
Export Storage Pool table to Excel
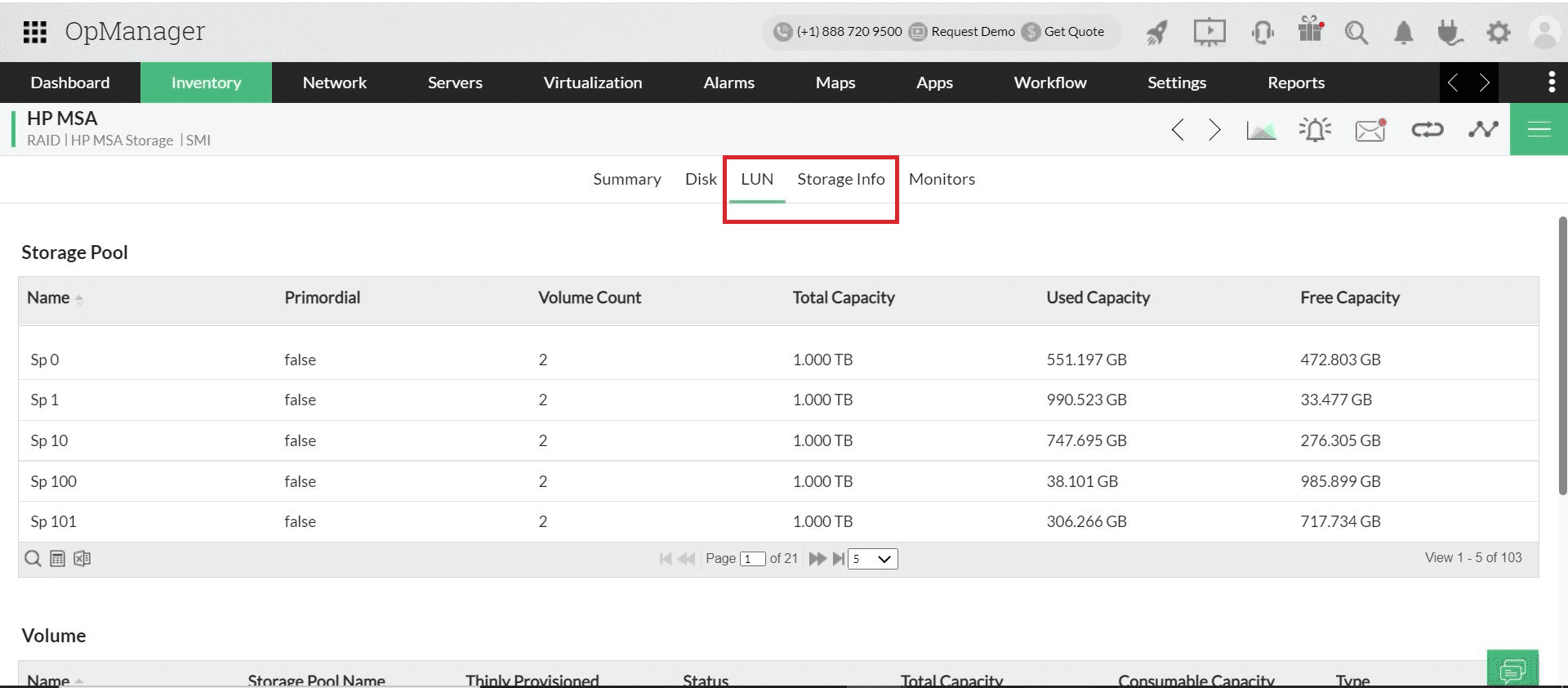[82, 559]
